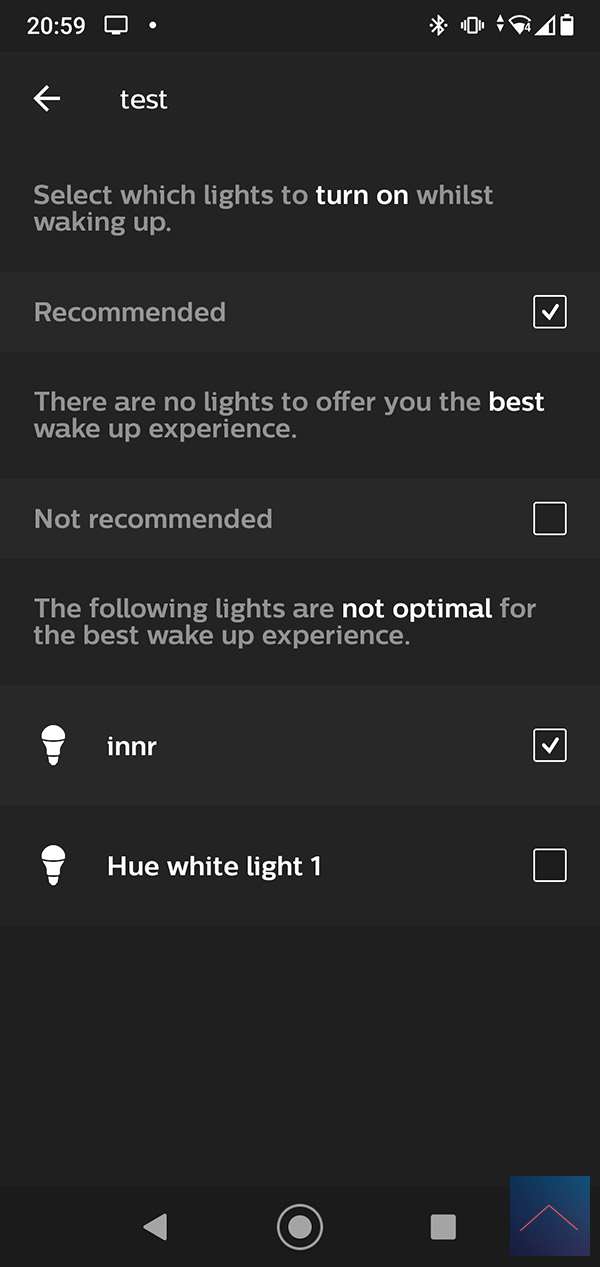600x1267 pixels.
Task: Uncheck the Recommended checkbox
Action: point(550,312)
